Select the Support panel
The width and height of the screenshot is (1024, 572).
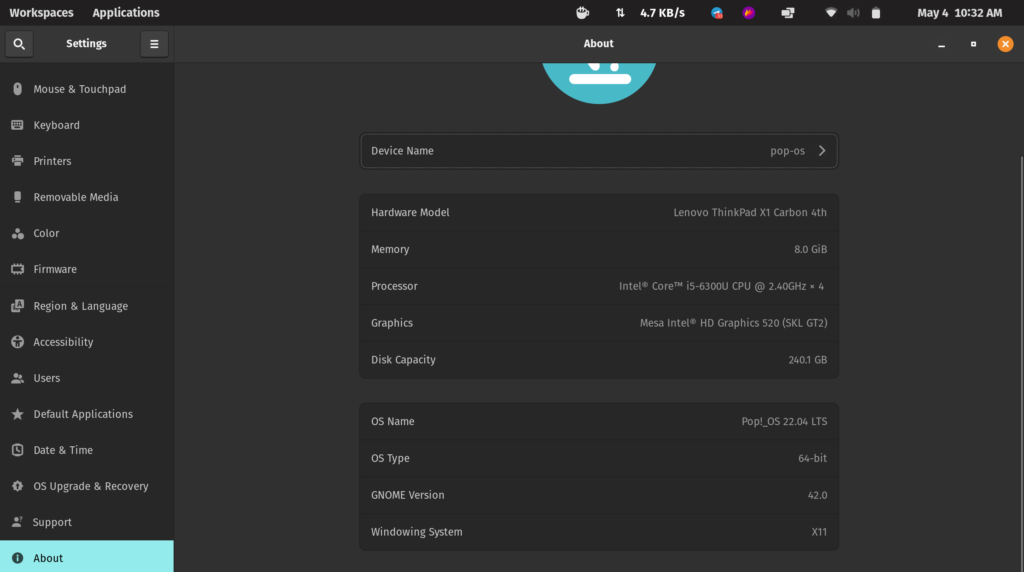[87, 522]
